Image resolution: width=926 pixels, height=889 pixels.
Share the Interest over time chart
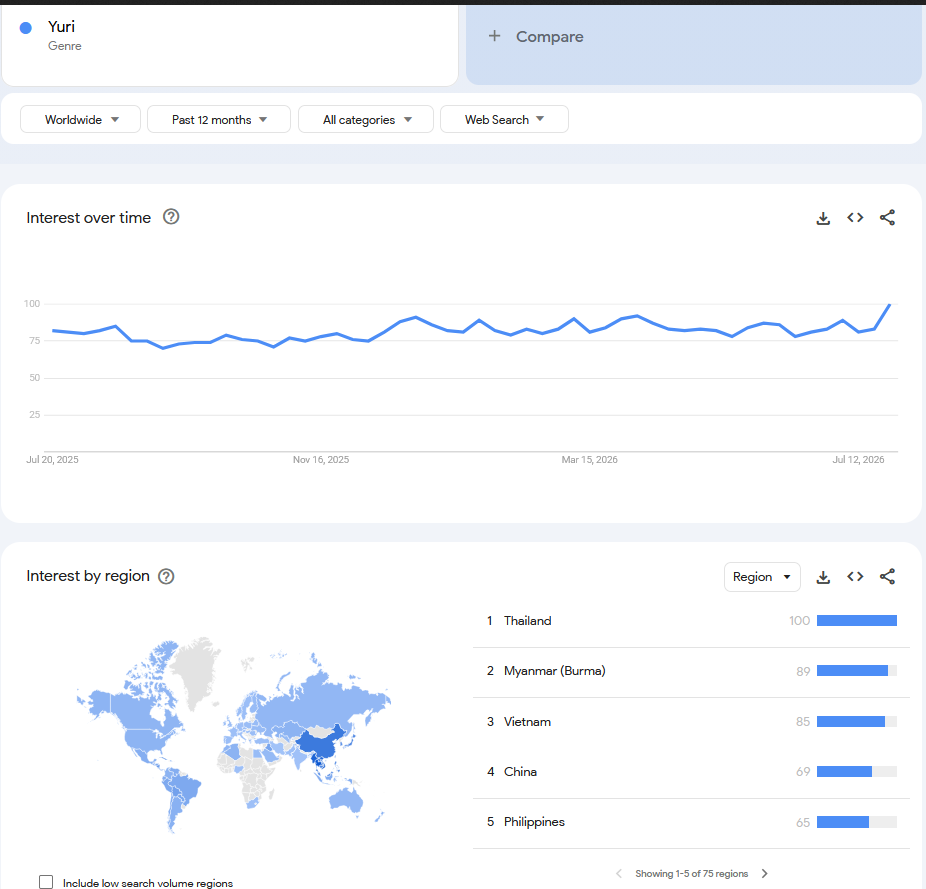tap(887, 217)
